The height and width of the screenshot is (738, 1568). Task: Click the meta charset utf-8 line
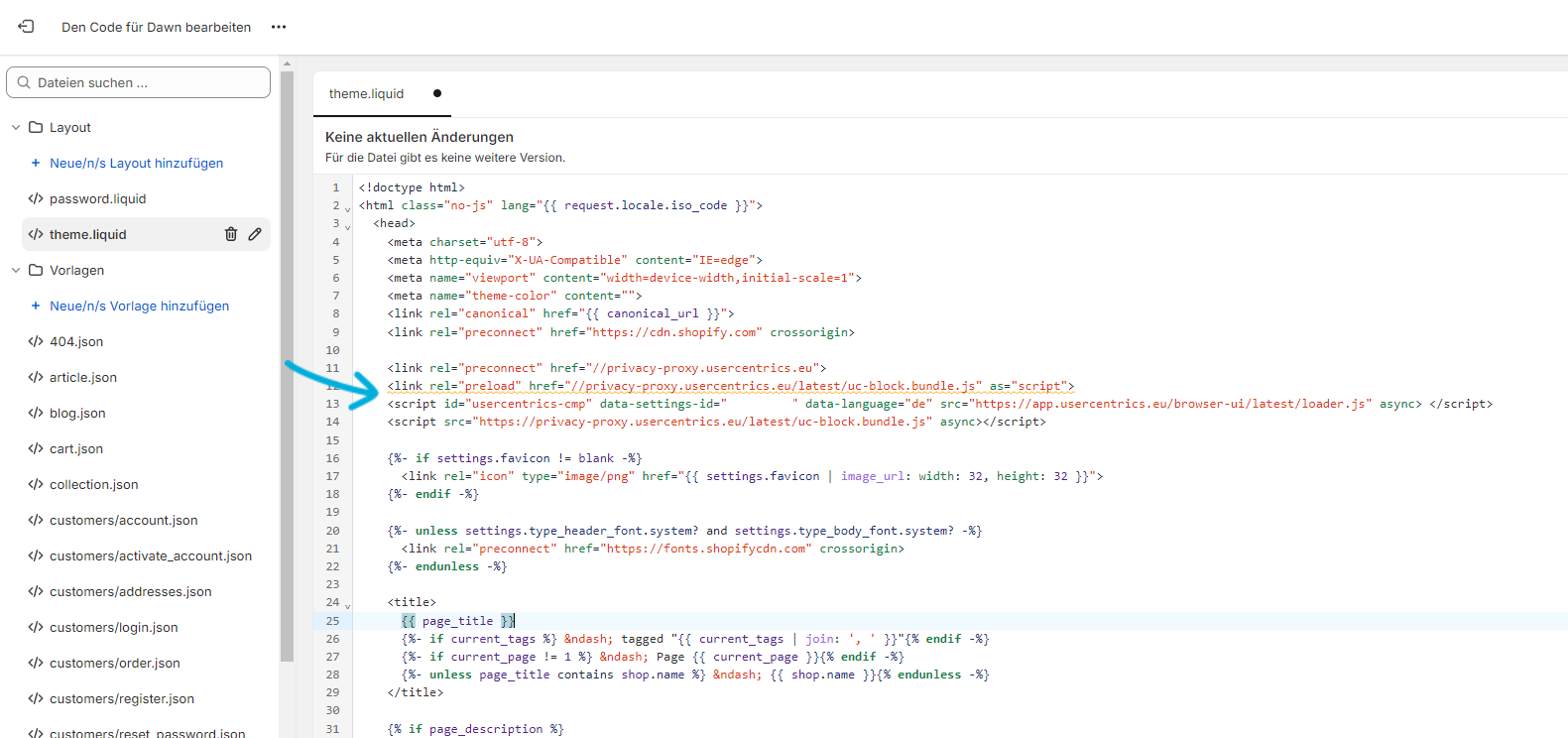[465, 242]
